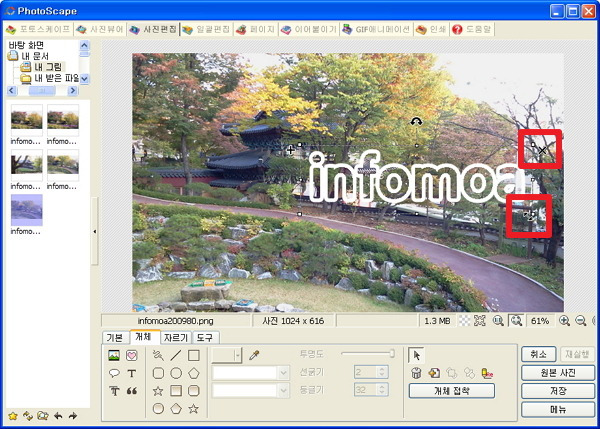
Task: Click the 투명도 opacity slider handle
Action: tap(392, 354)
